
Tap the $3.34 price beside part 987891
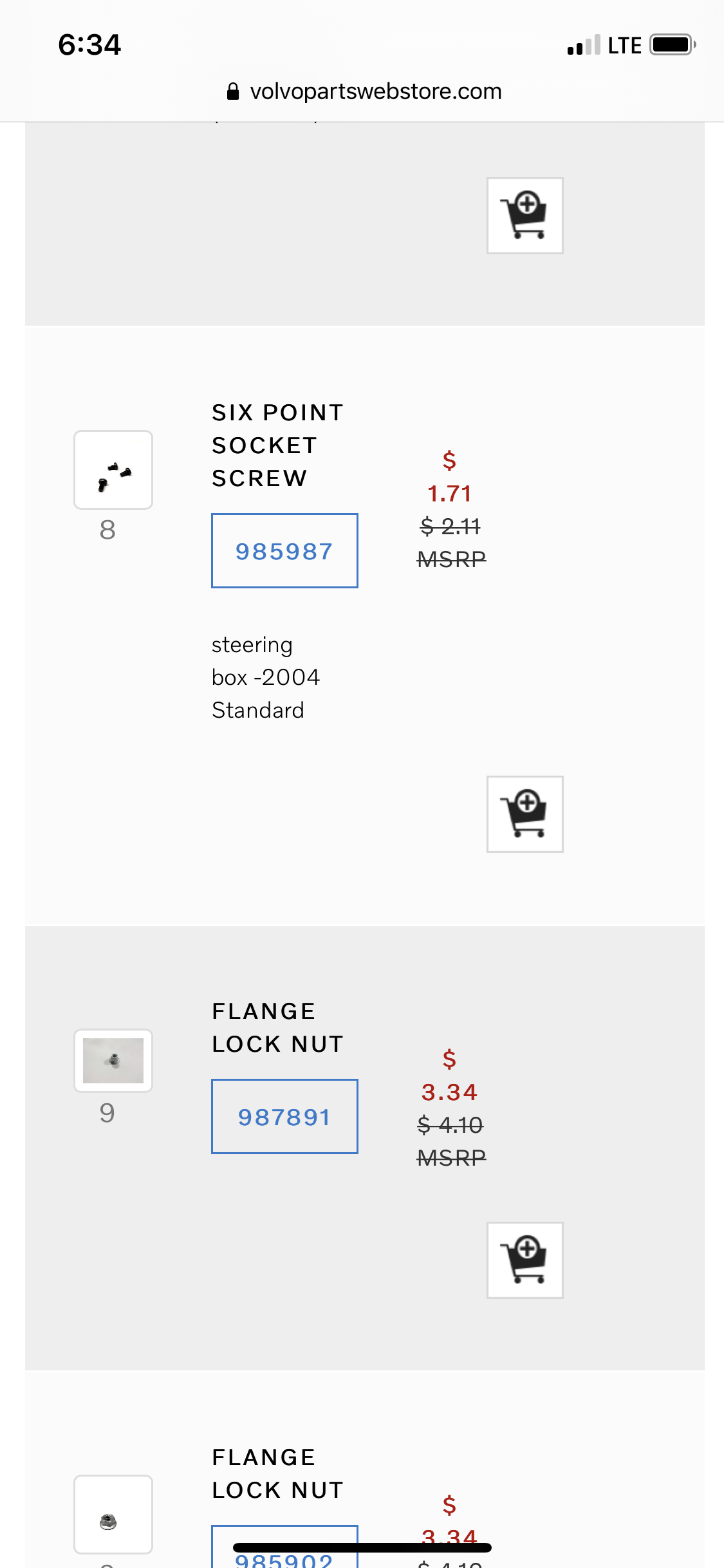(449, 1092)
